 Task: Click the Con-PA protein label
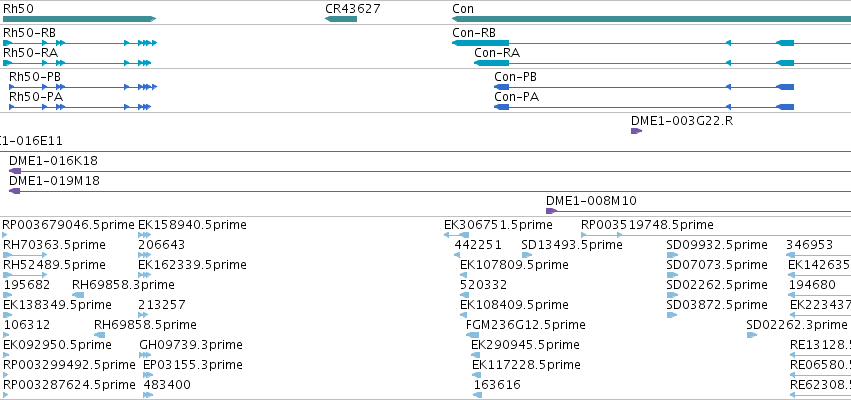click(x=517, y=97)
